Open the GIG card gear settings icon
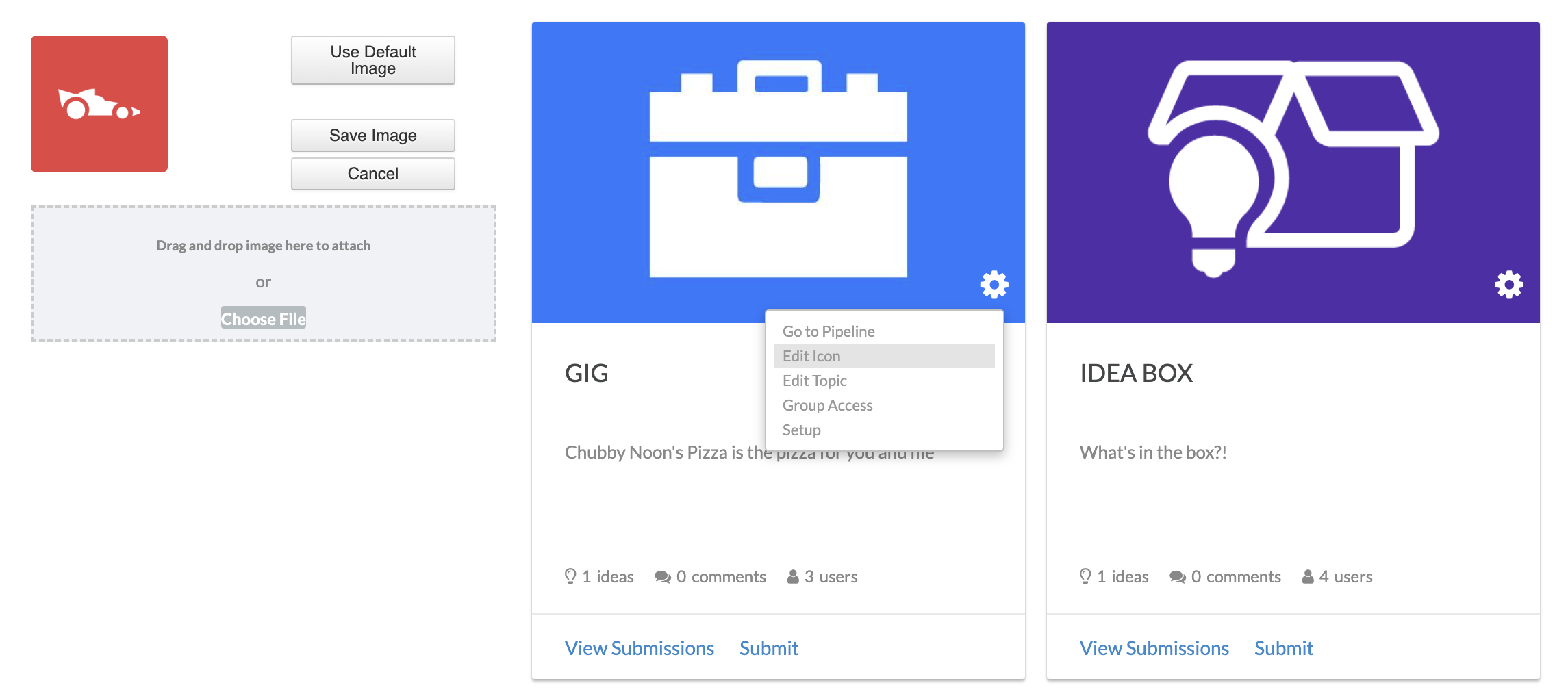The image size is (1568, 694). [994, 284]
